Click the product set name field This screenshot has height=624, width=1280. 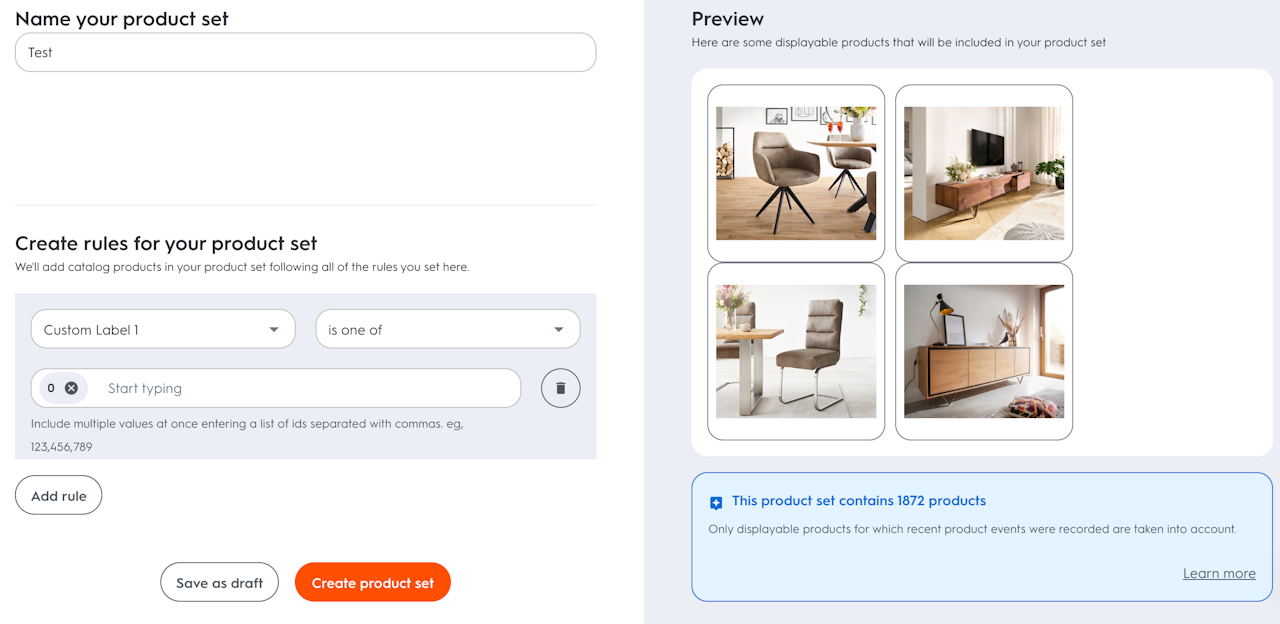click(x=305, y=52)
